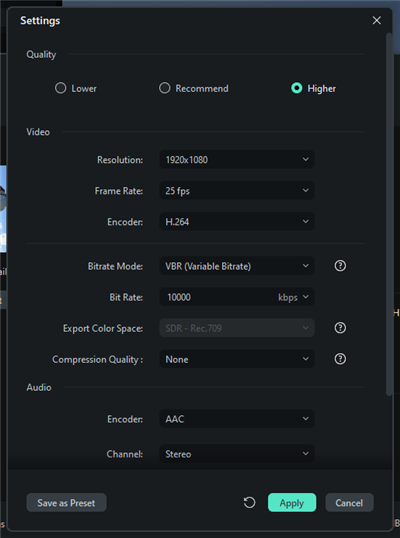Click the Compression Quality : label
Image resolution: width=400 pixels, height=538 pixels.
97,360
